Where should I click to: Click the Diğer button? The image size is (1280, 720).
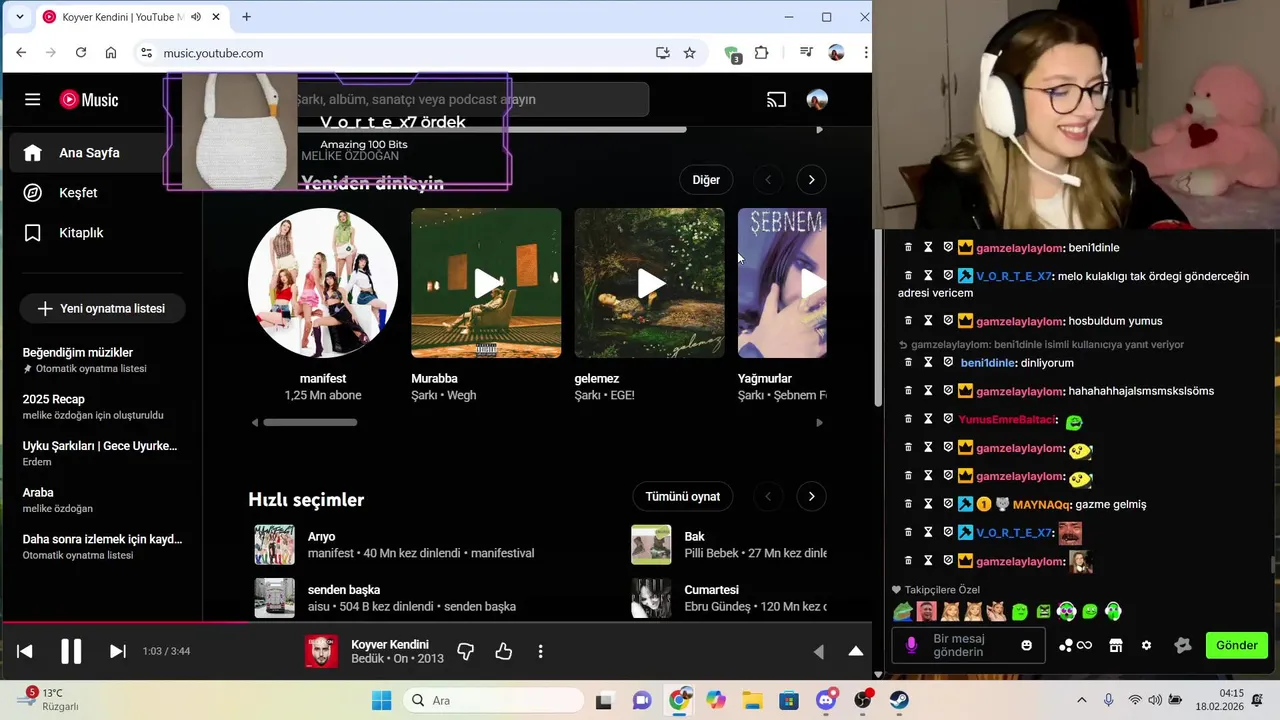(706, 180)
